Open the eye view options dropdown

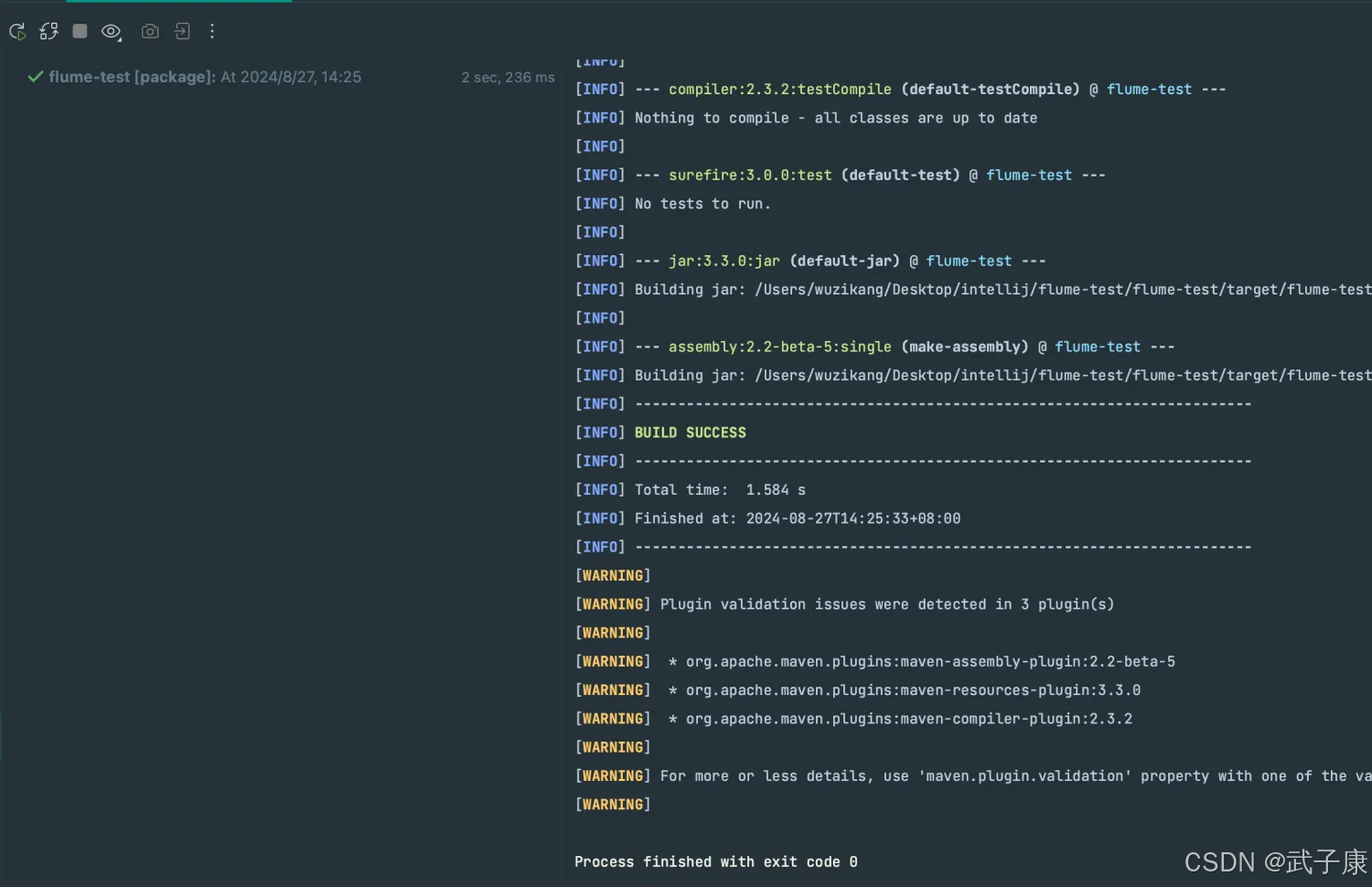[x=112, y=32]
